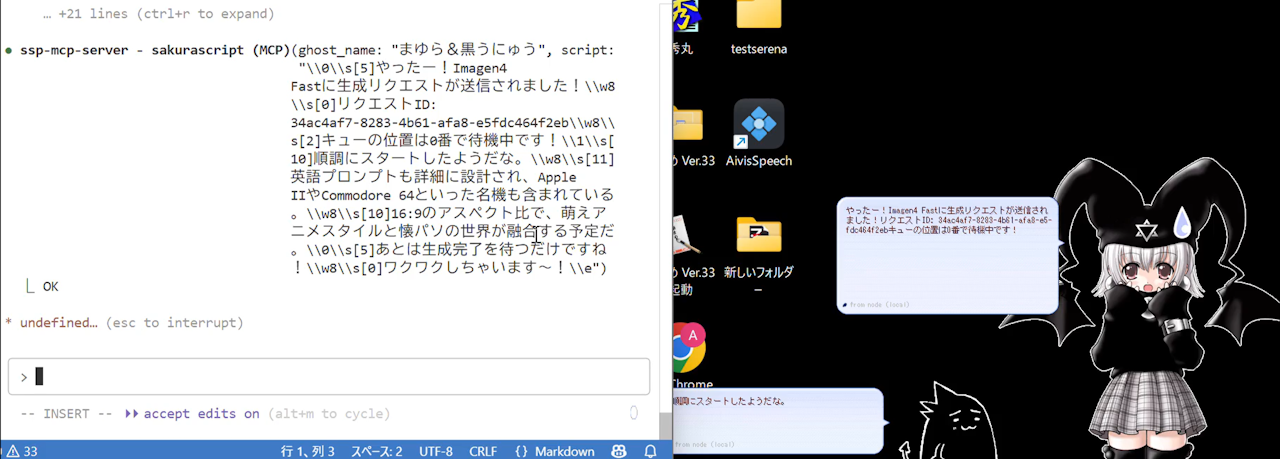The height and width of the screenshot is (459, 1280).
Task: Change end-of-line sequence CRLF
Action: pyautogui.click(x=483, y=451)
